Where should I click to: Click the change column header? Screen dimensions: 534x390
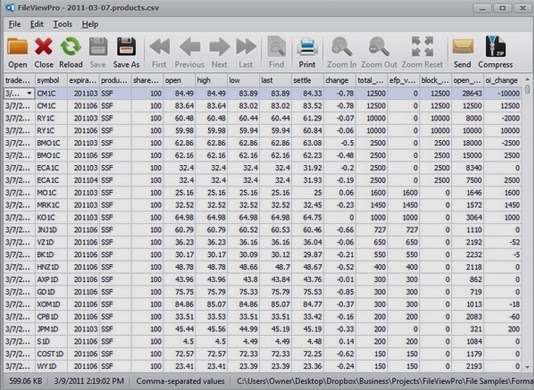[x=339, y=80]
